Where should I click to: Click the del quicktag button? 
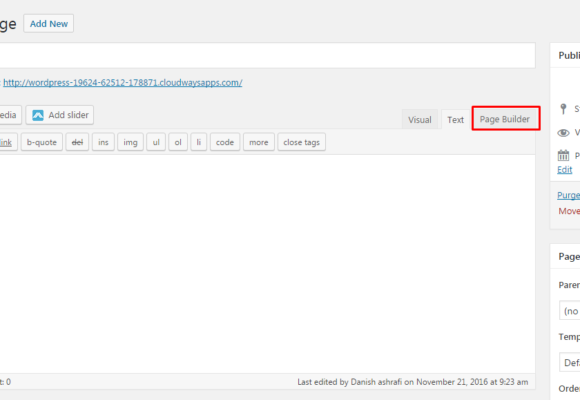[77, 142]
